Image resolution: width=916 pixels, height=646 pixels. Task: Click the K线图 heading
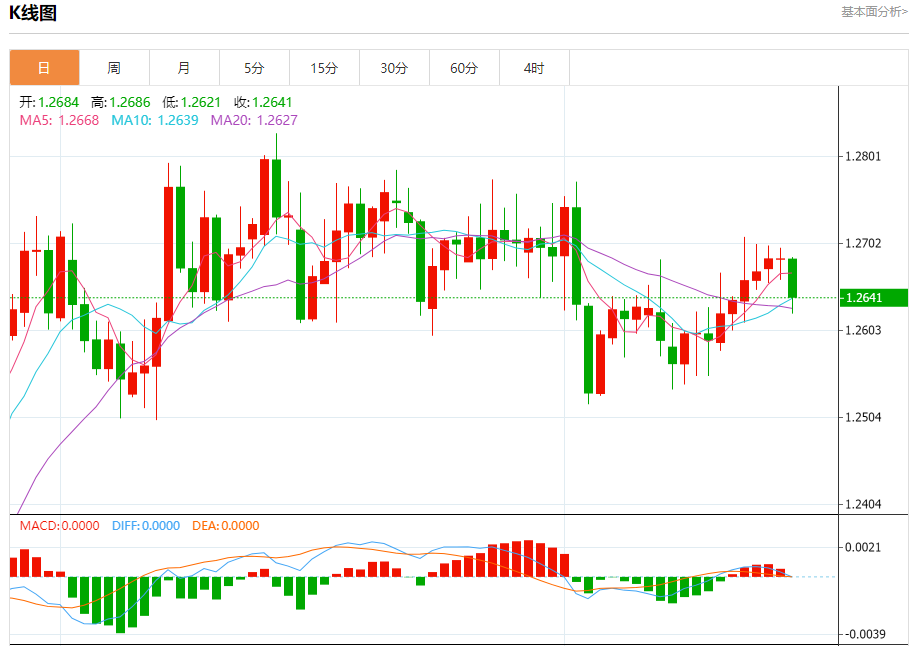pyautogui.click(x=33, y=12)
